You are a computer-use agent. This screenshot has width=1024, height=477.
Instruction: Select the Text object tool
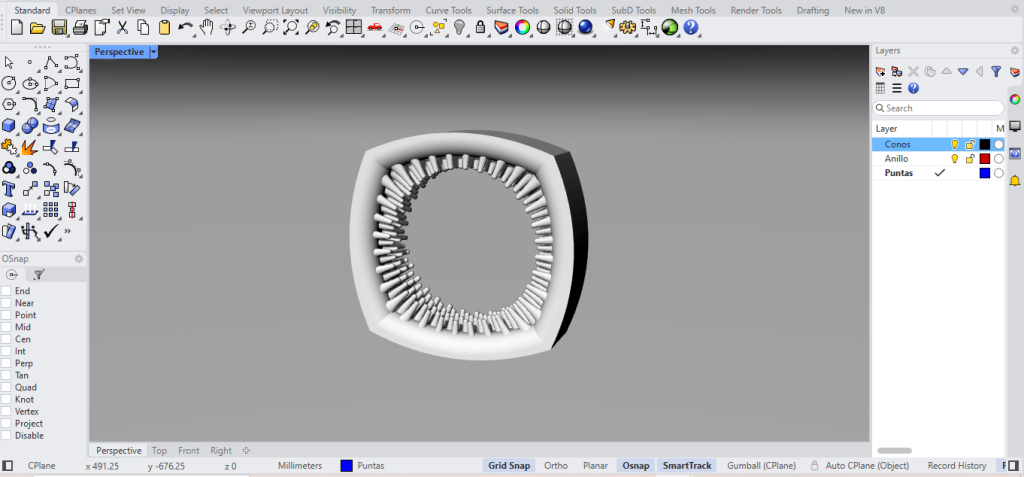point(9,189)
